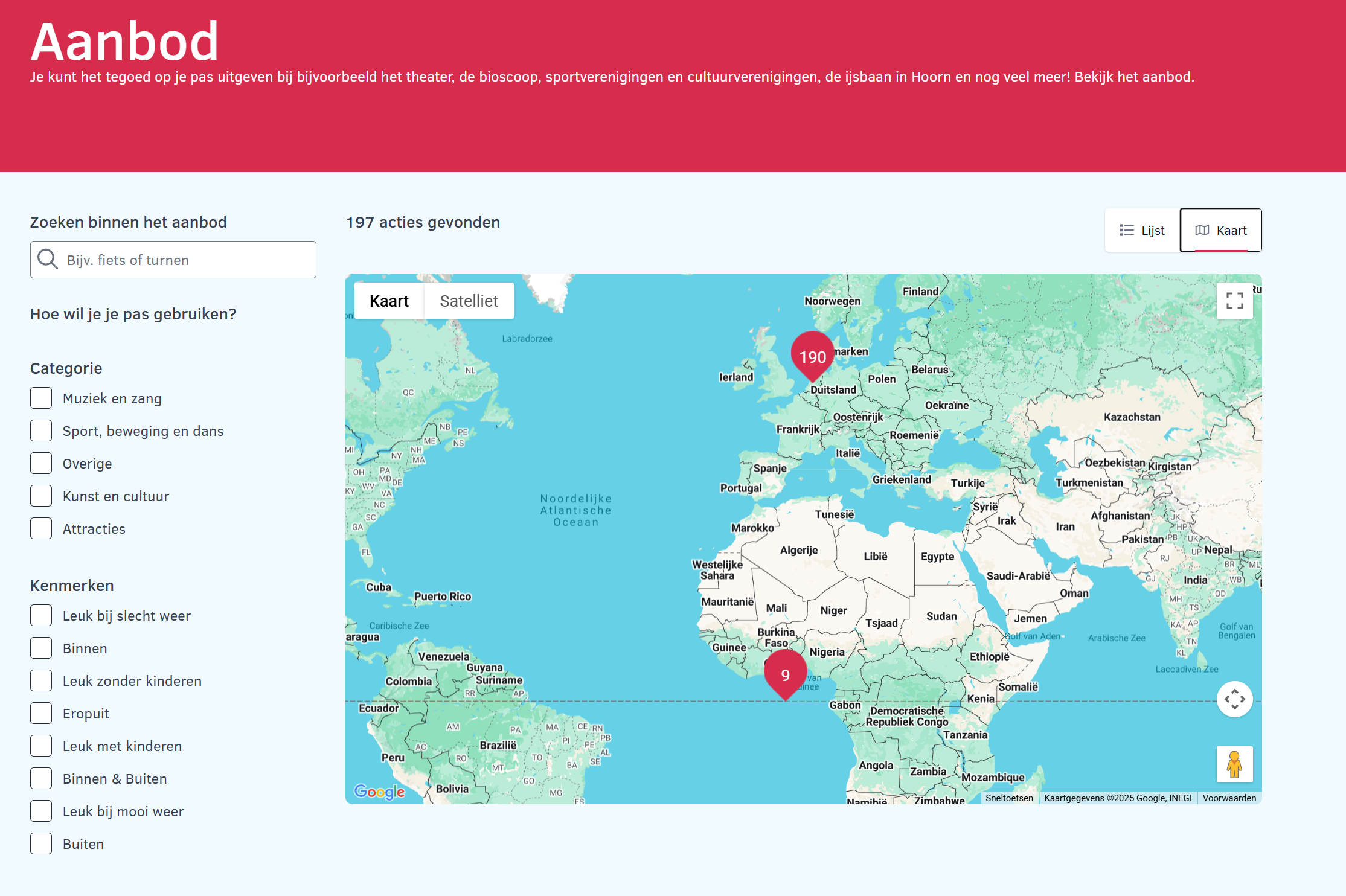This screenshot has height=896, width=1346.
Task: Click the Google logo on map
Action: pyautogui.click(x=379, y=791)
